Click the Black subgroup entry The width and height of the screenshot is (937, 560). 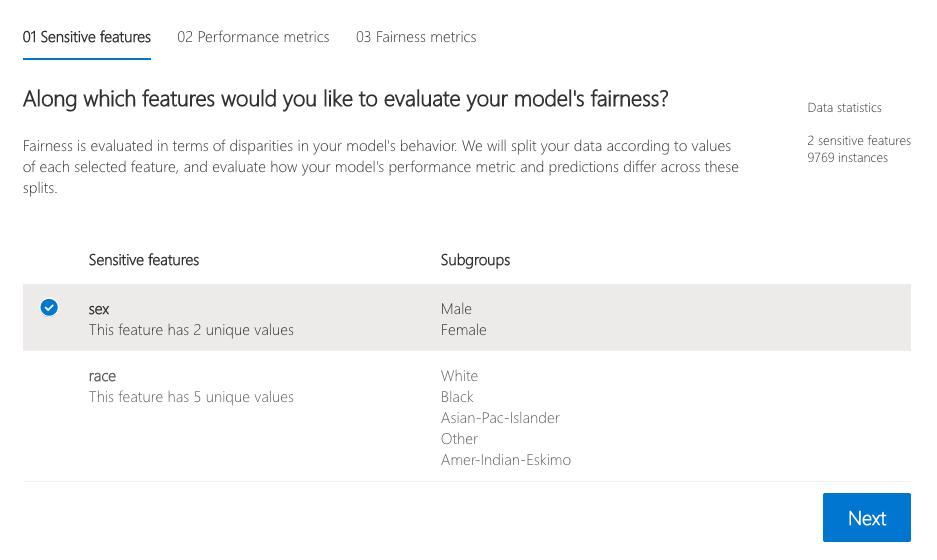[457, 397]
